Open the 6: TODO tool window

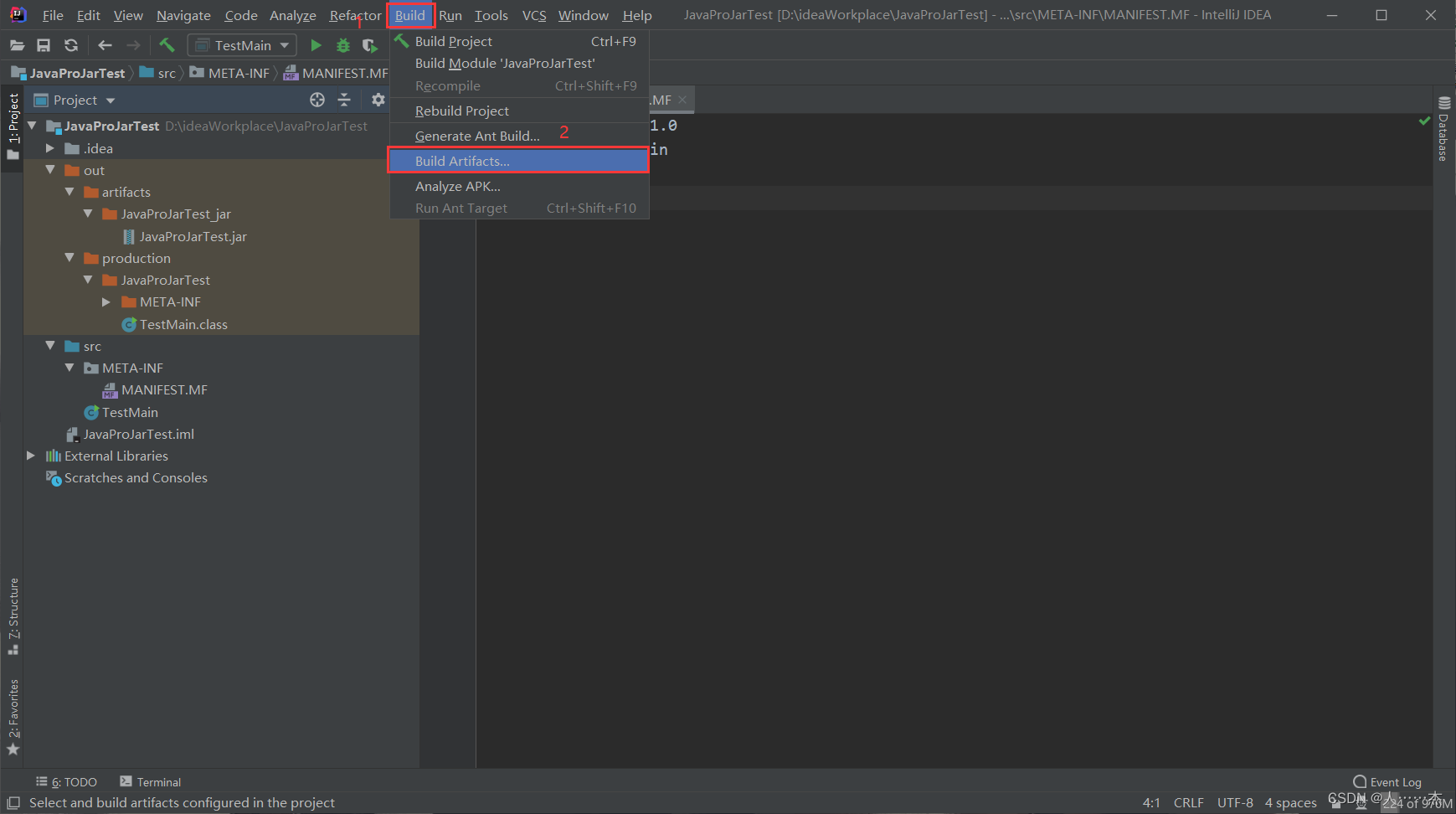pyautogui.click(x=67, y=782)
